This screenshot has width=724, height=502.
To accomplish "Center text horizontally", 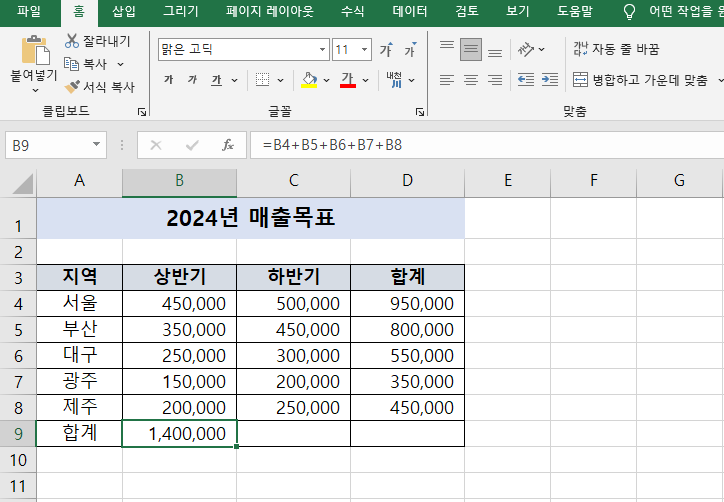I will [471, 80].
